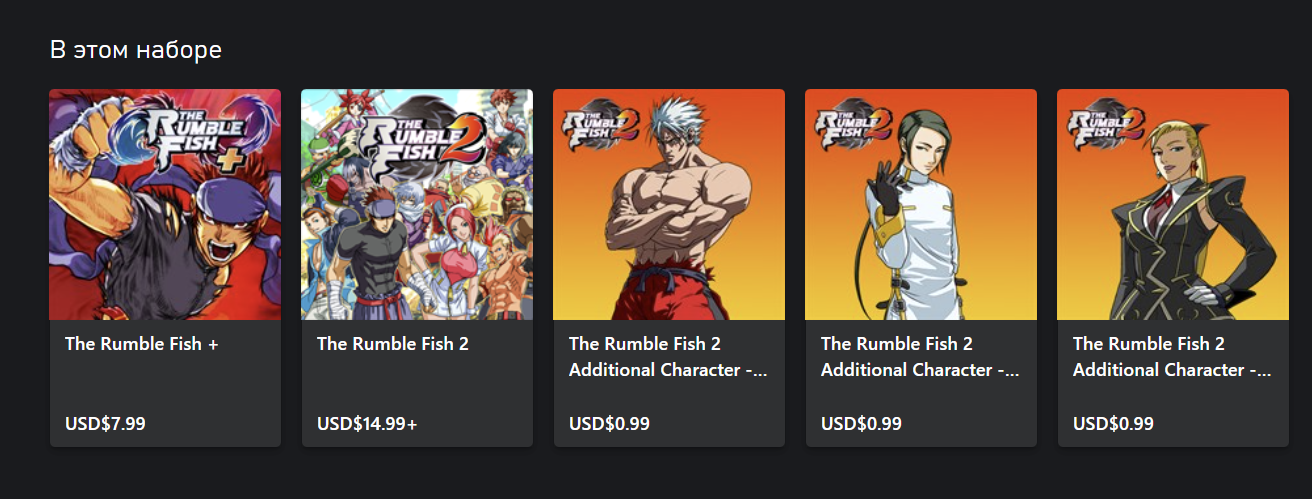Click the "В этом наборе" section heading
1312x499 pixels.
(x=136, y=50)
